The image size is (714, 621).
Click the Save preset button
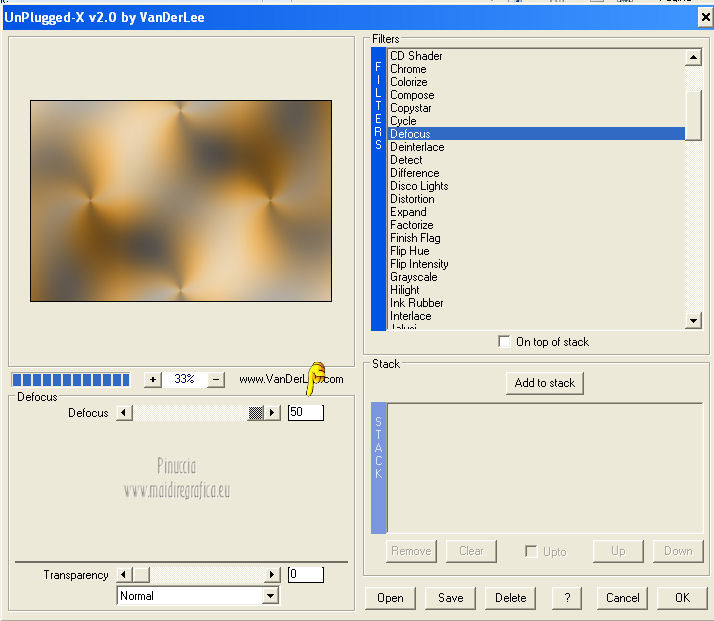(450, 598)
